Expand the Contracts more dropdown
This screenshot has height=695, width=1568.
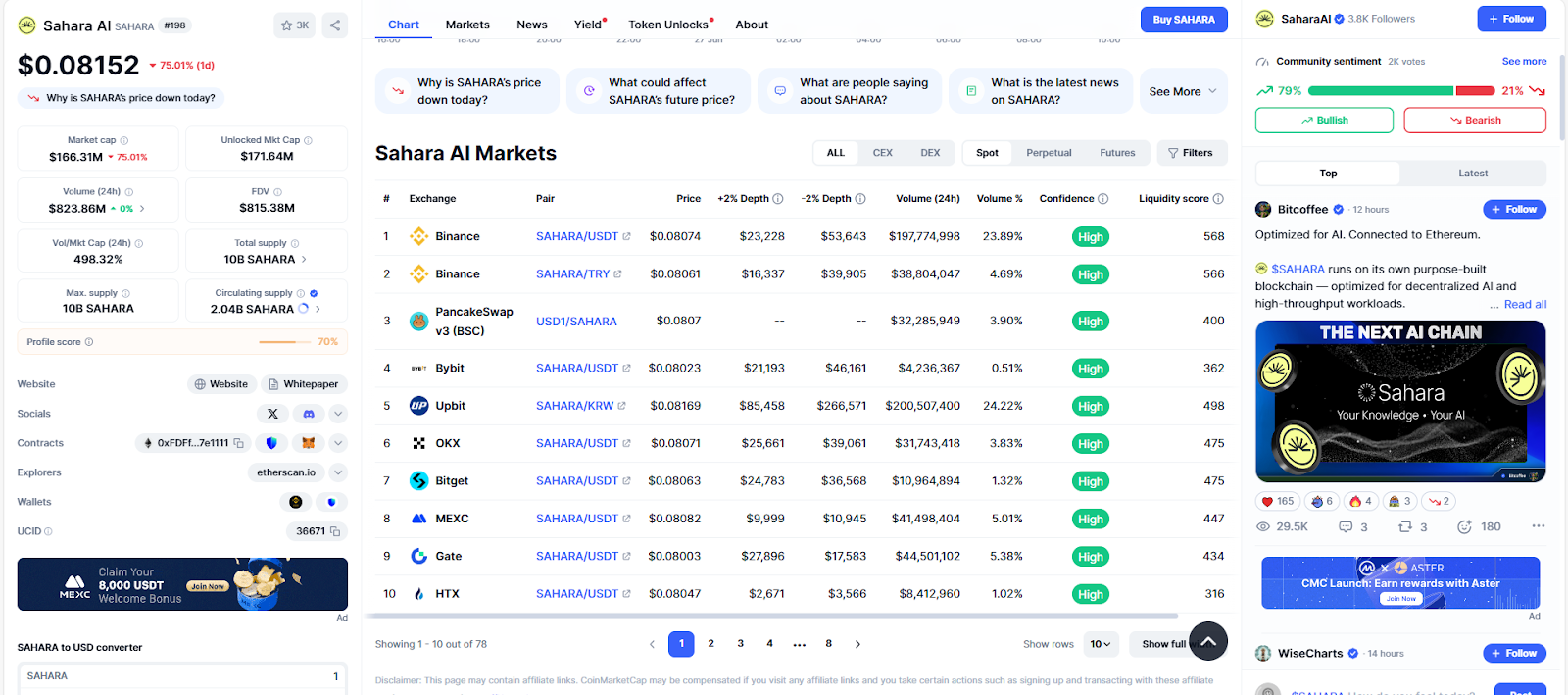tap(338, 443)
